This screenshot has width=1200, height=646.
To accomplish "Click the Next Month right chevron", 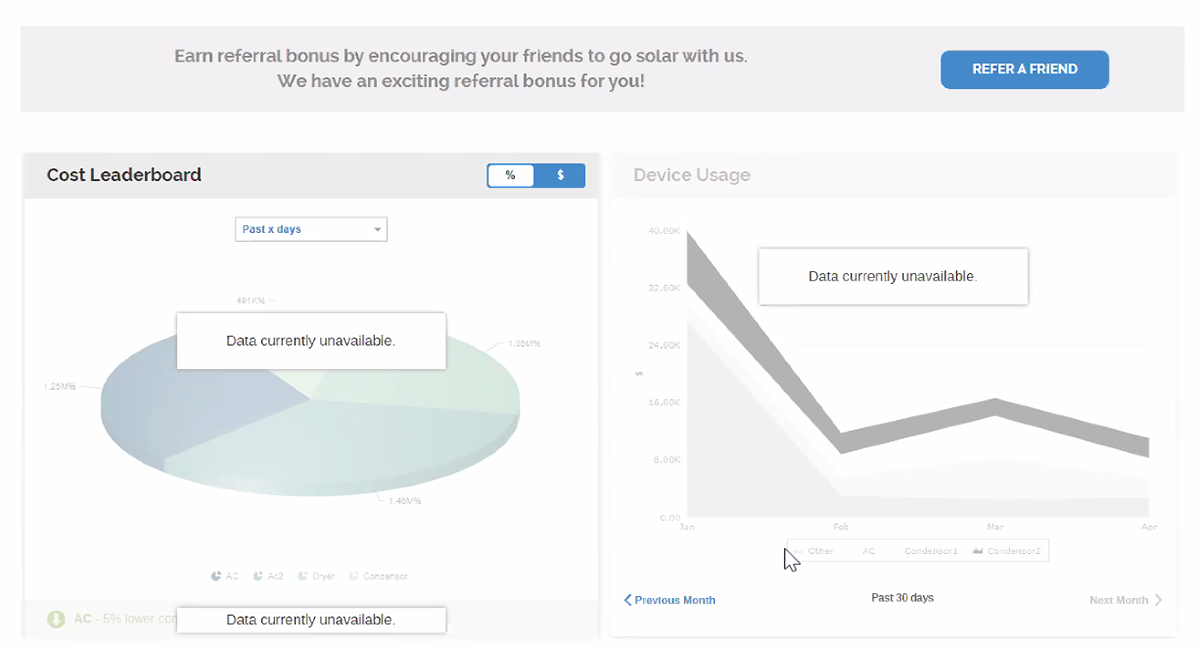I will 1158,600.
